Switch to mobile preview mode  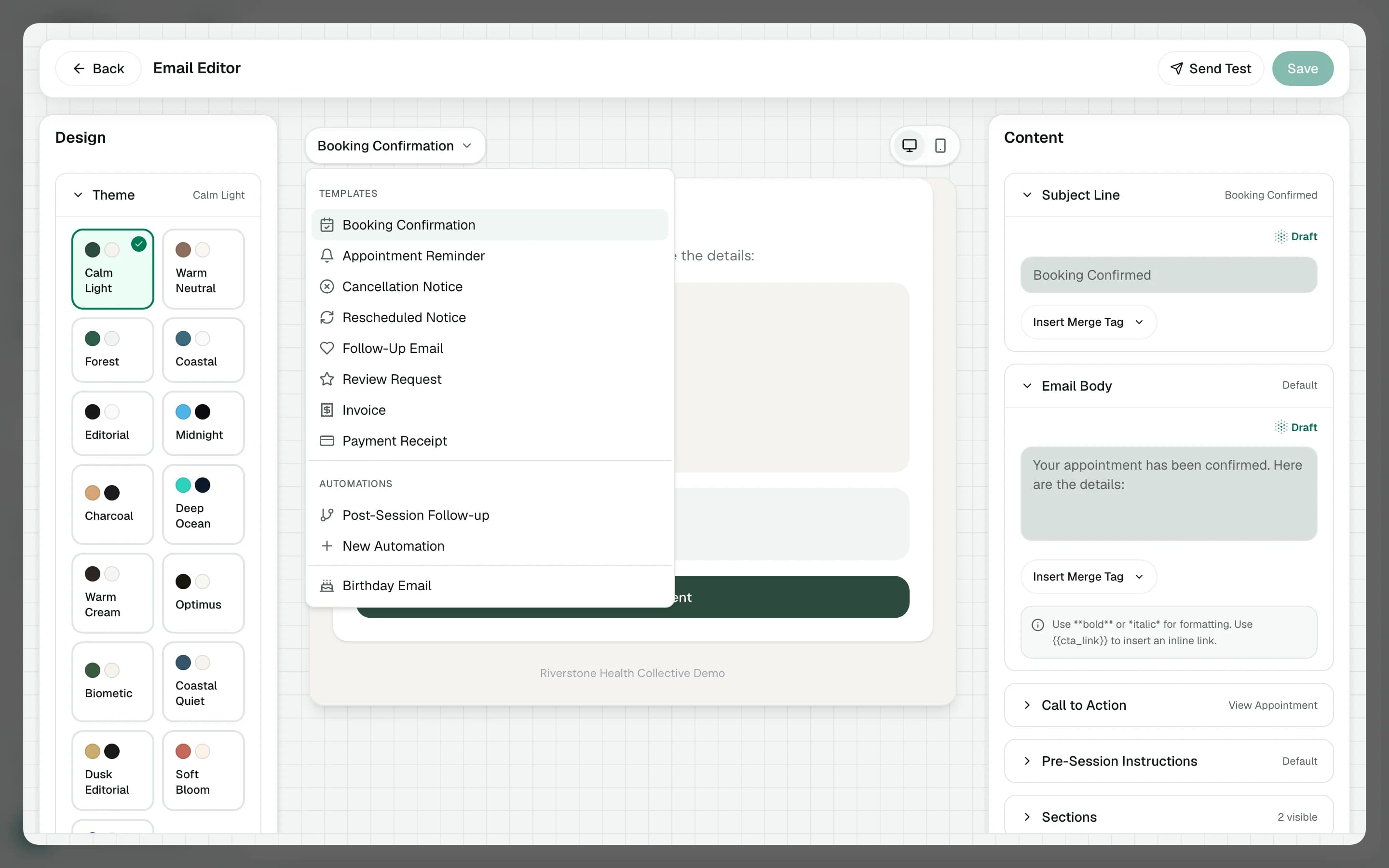940,146
